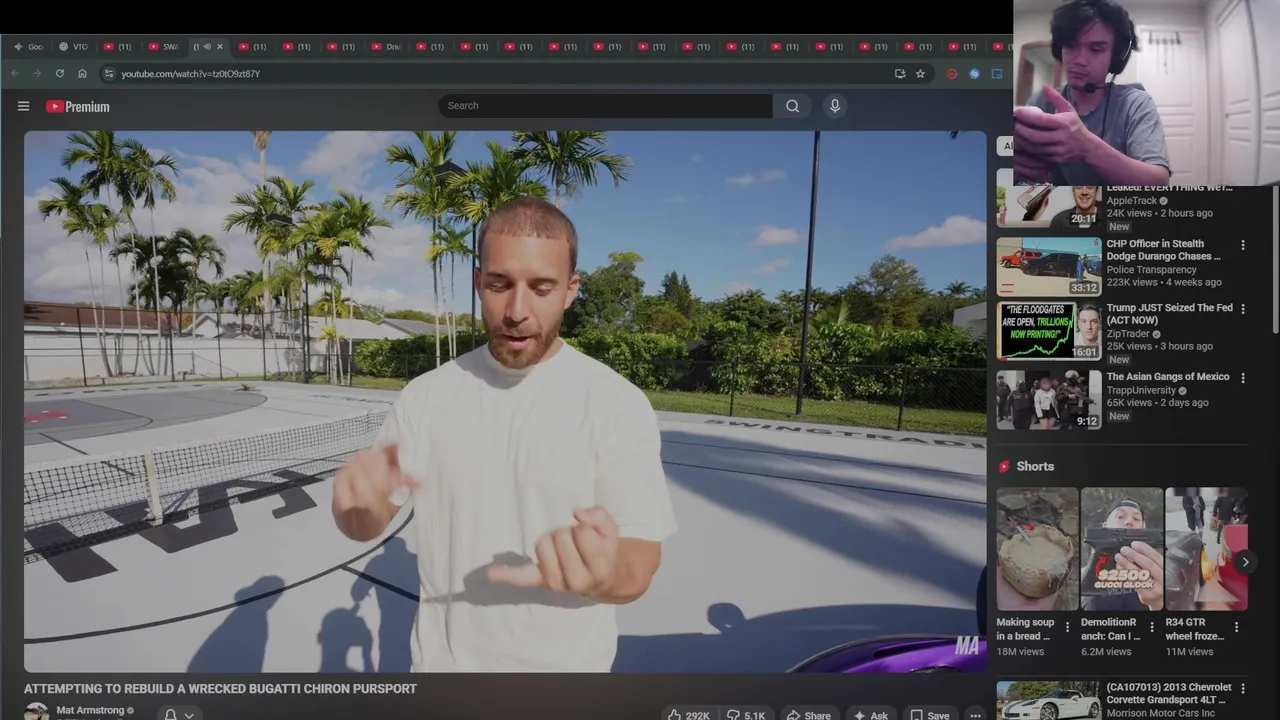Open options for the DemolitionRanch short
This screenshot has height=720, width=1280.
point(1152,627)
